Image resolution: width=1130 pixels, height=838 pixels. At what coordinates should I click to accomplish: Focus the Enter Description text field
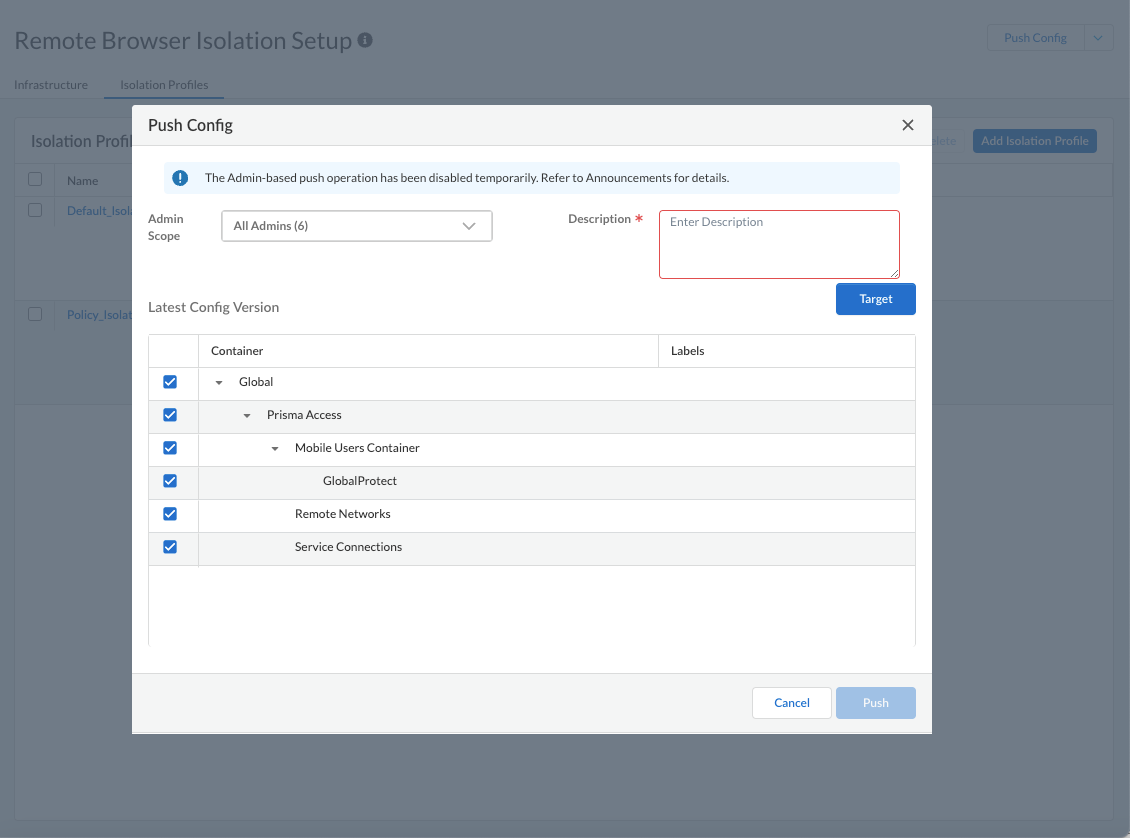coord(779,244)
